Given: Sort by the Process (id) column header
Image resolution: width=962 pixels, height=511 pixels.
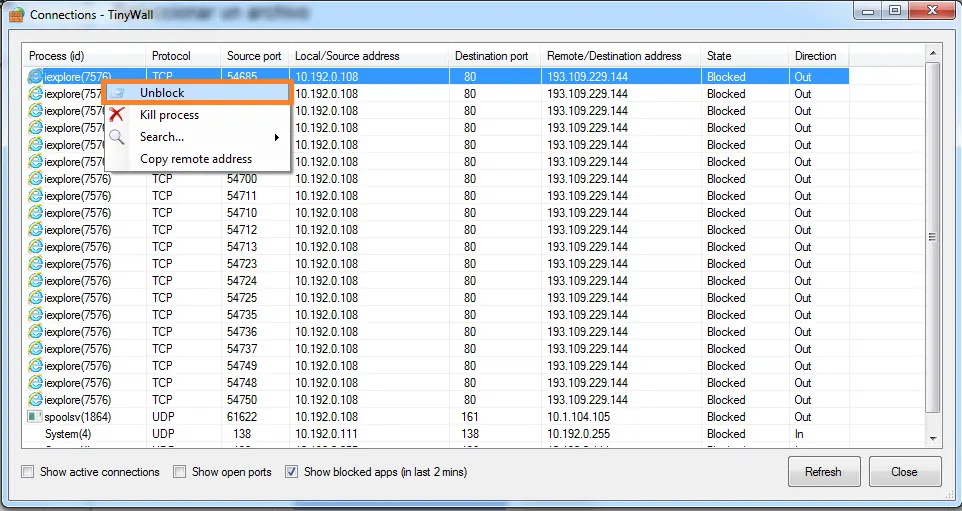Looking at the screenshot, I should [x=84, y=56].
